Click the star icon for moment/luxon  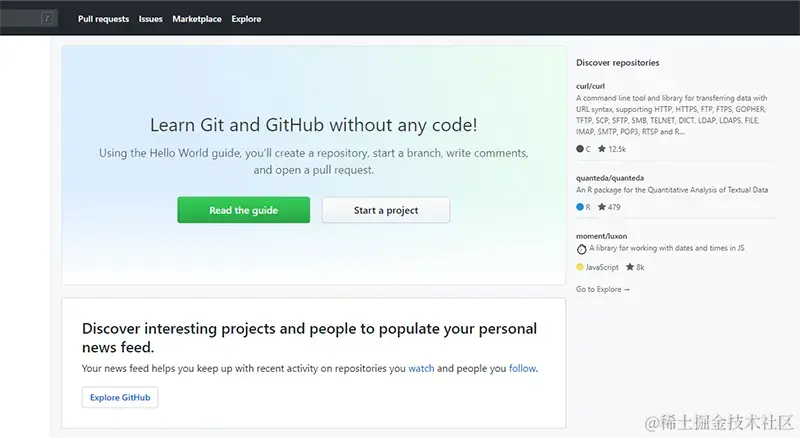630,267
